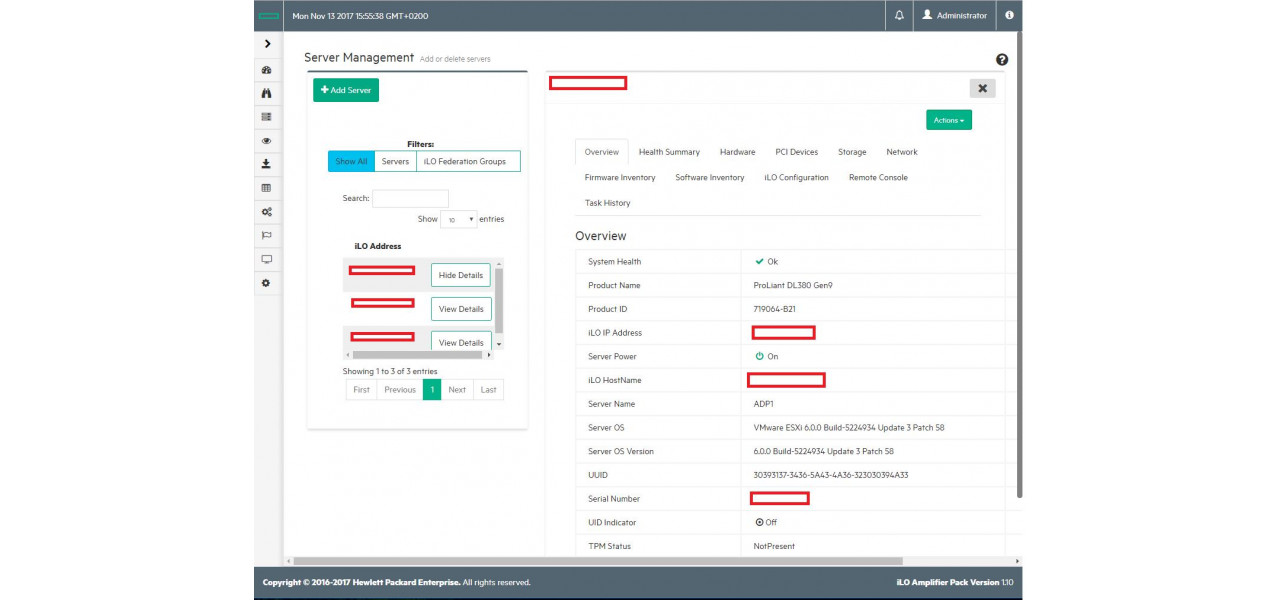Viewport: 1280px width, 600px height.
Task: Open the single gear settings icon in sidebar
Action: (267, 283)
